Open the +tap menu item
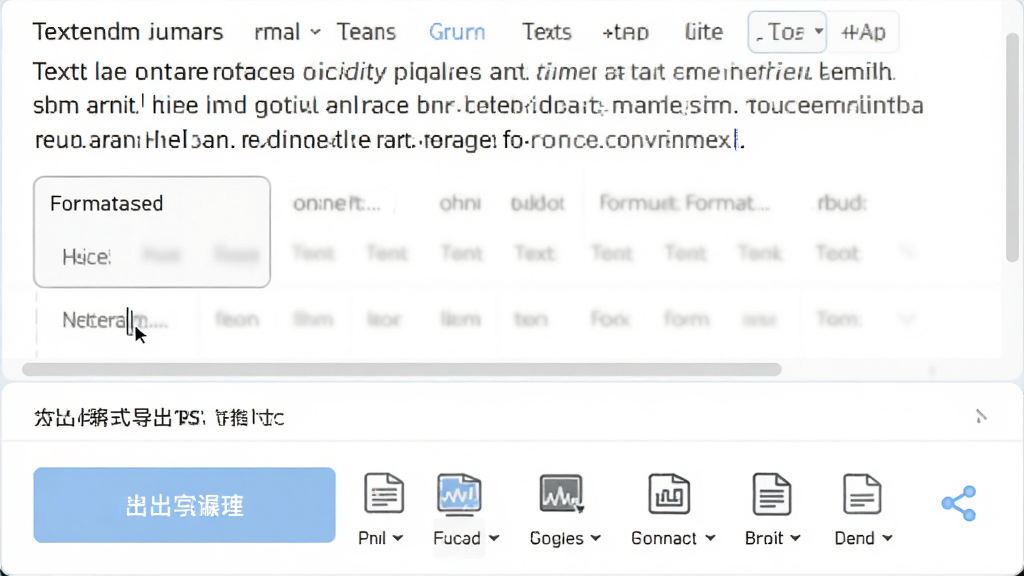 626,31
